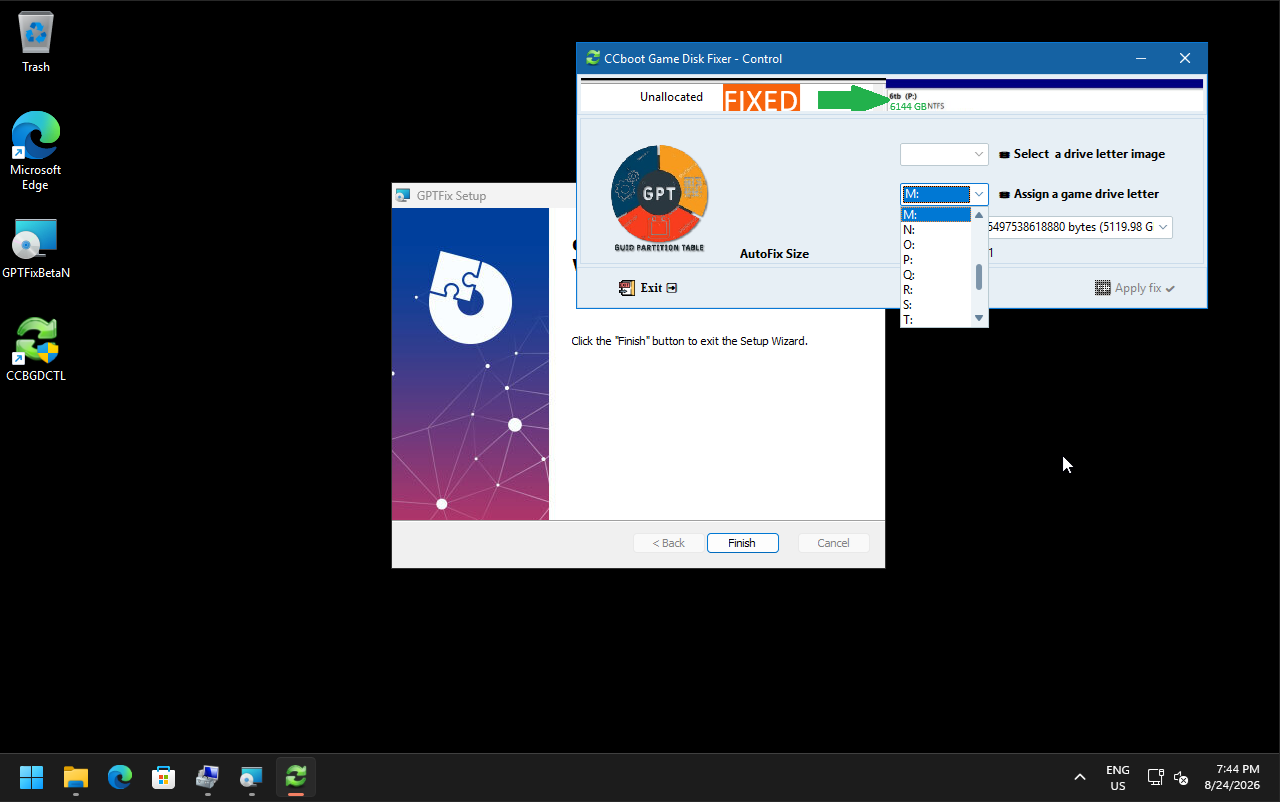The width and height of the screenshot is (1280, 802).
Task: Choose P: in the drive letter list
Action: [x=936, y=259]
